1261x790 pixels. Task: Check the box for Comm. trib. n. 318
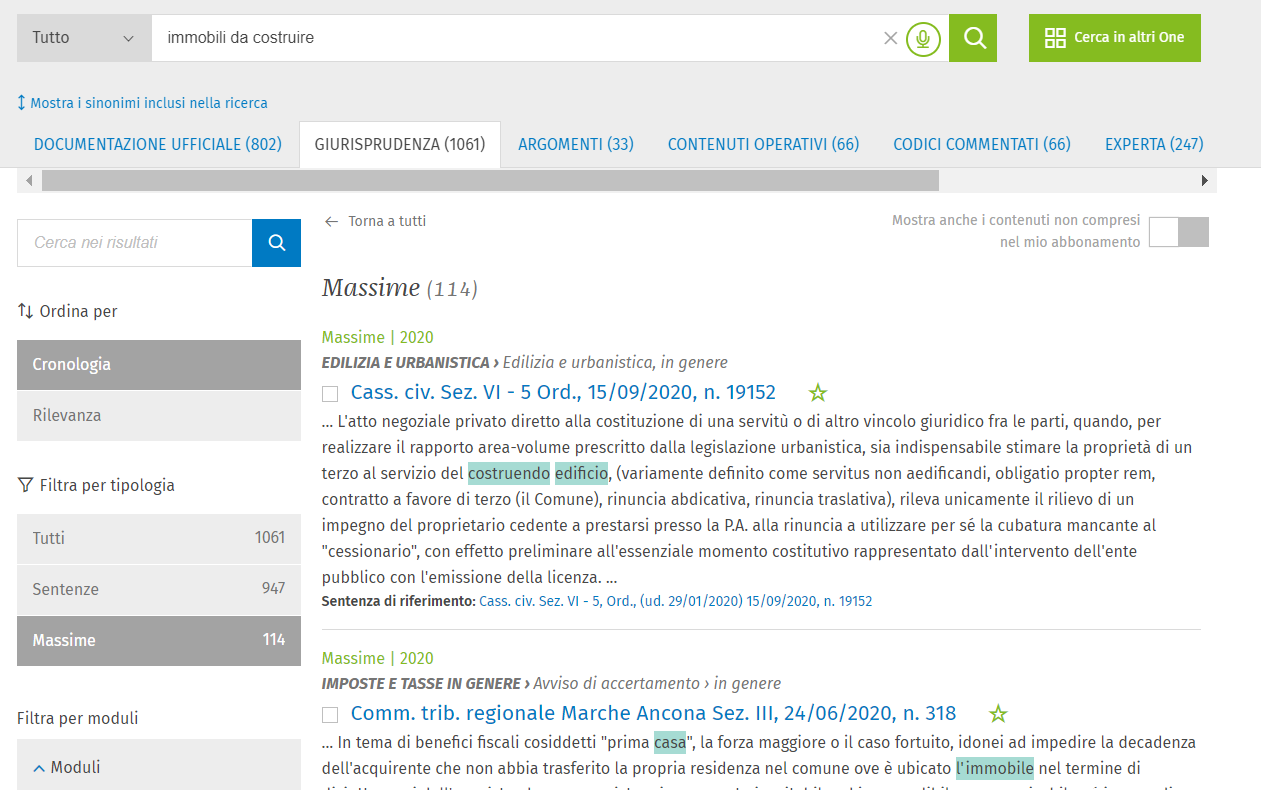[330, 715]
